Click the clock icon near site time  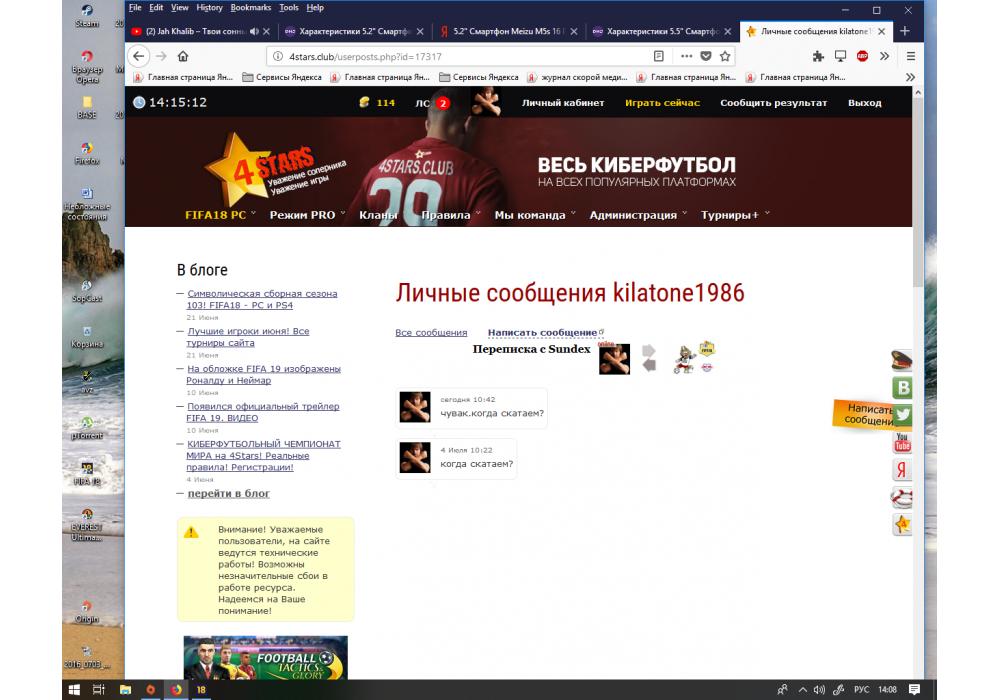139,102
